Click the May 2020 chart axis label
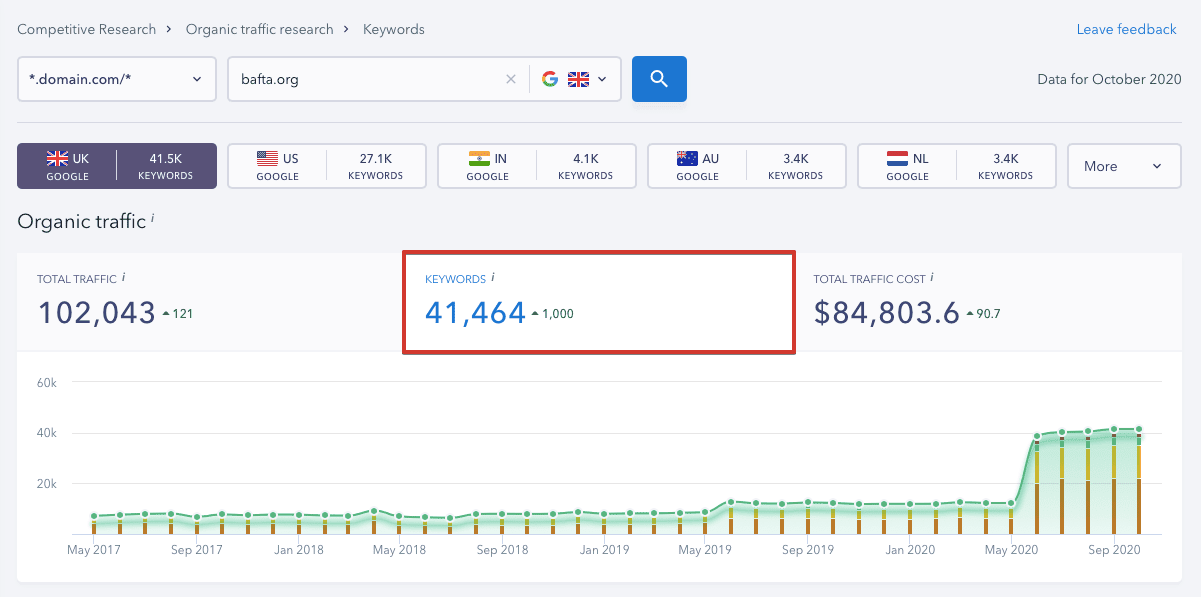Image resolution: width=1201 pixels, height=597 pixels. click(1012, 550)
